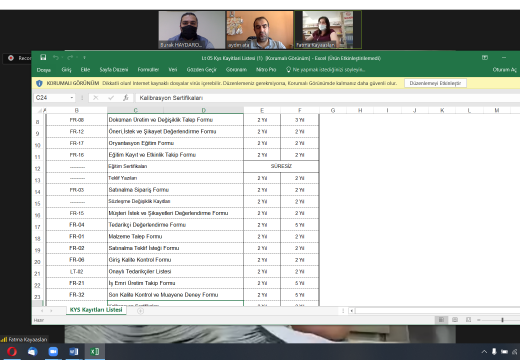Screen dimensions: 520x360
Task: Click the Protected View shield icon
Action: click(39, 83)
